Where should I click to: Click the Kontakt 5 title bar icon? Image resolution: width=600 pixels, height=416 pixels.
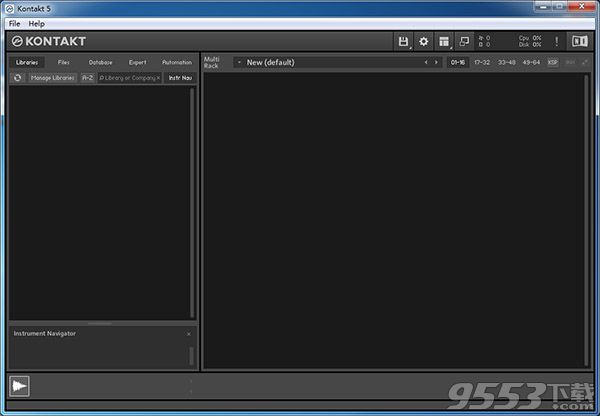point(10,8)
